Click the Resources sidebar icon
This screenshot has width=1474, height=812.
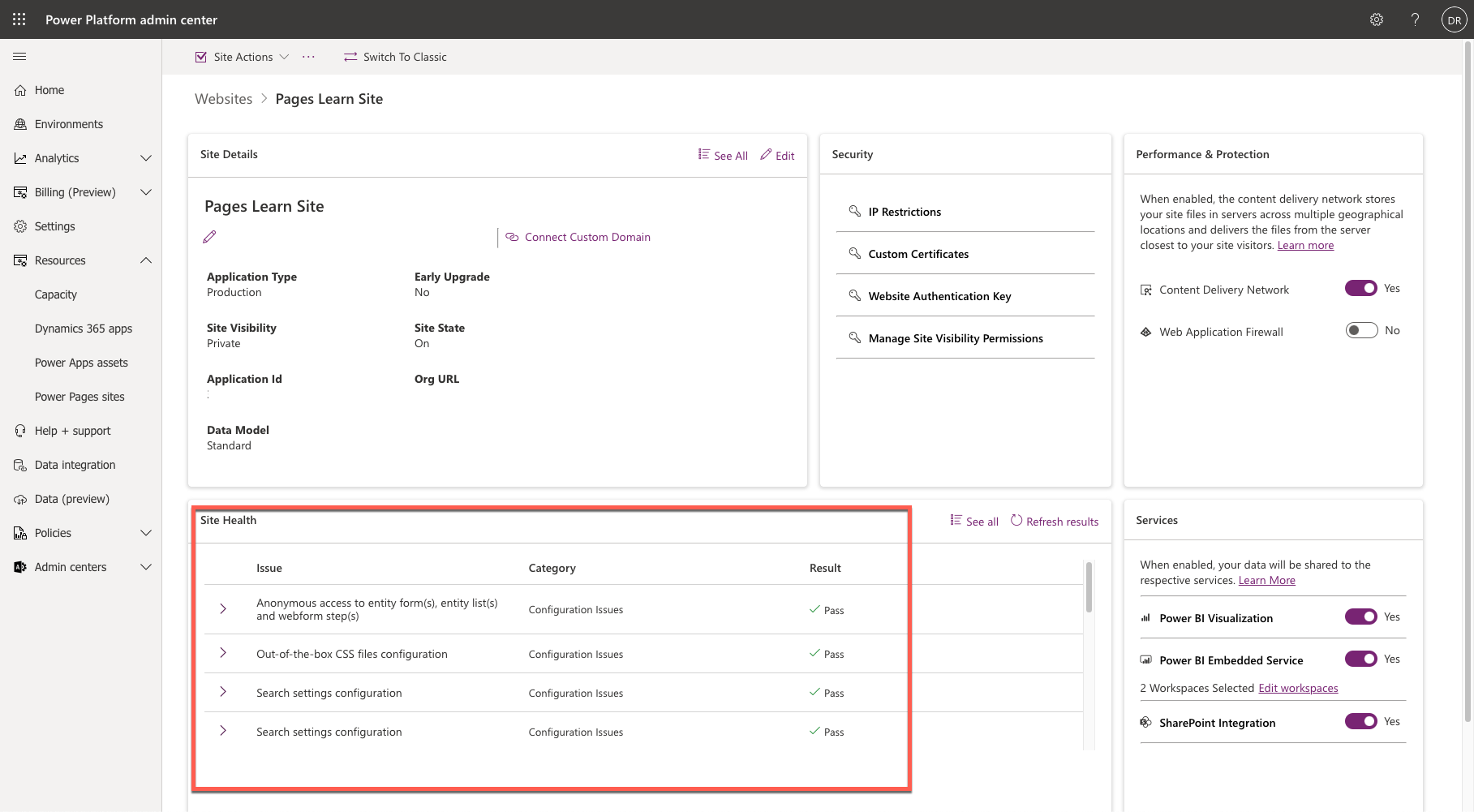click(20, 260)
